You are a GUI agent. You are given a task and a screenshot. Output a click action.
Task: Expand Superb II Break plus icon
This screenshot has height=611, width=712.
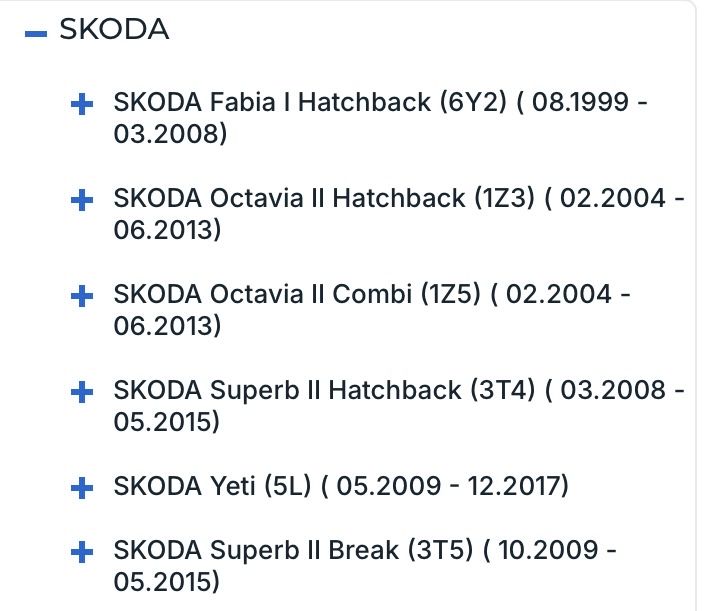pos(84,552)
